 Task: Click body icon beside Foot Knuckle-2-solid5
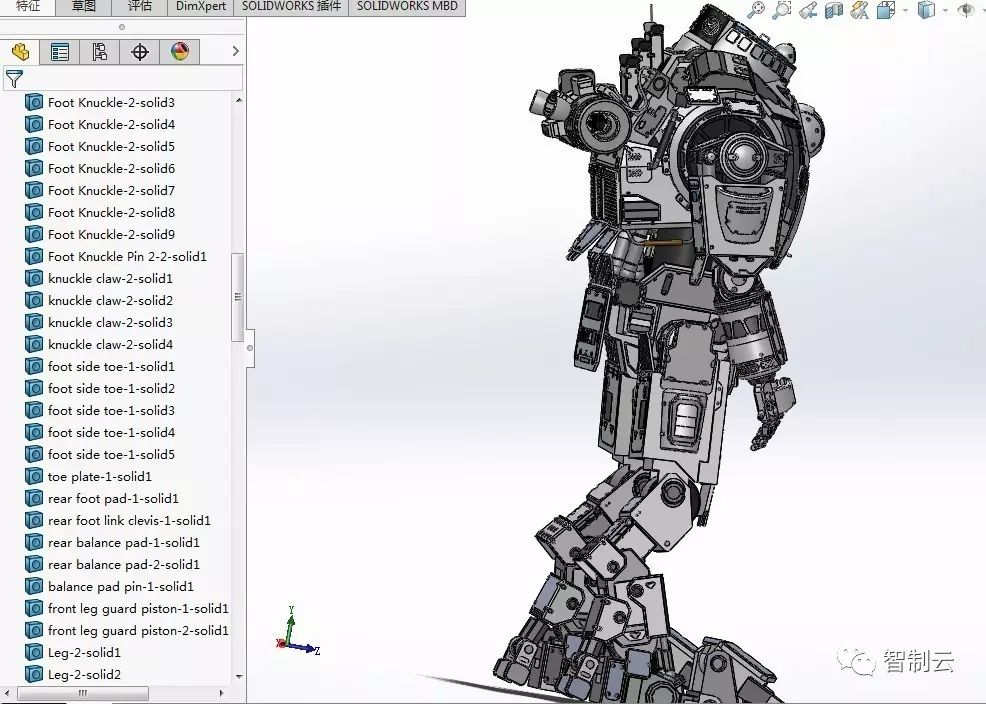point(34,146)
